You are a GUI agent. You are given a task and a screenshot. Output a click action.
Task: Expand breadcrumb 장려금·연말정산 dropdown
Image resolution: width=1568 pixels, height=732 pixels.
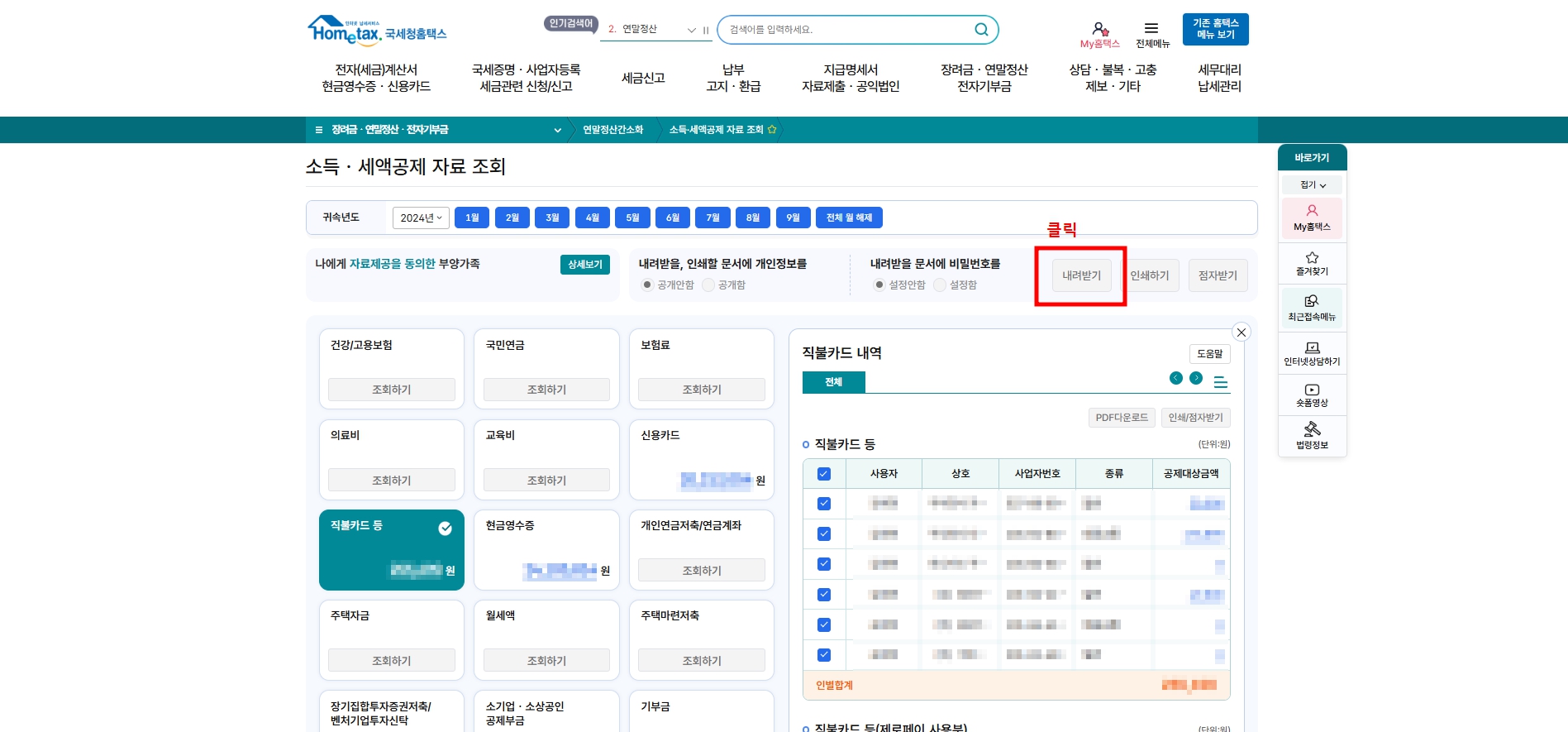(x=557, y=130)
